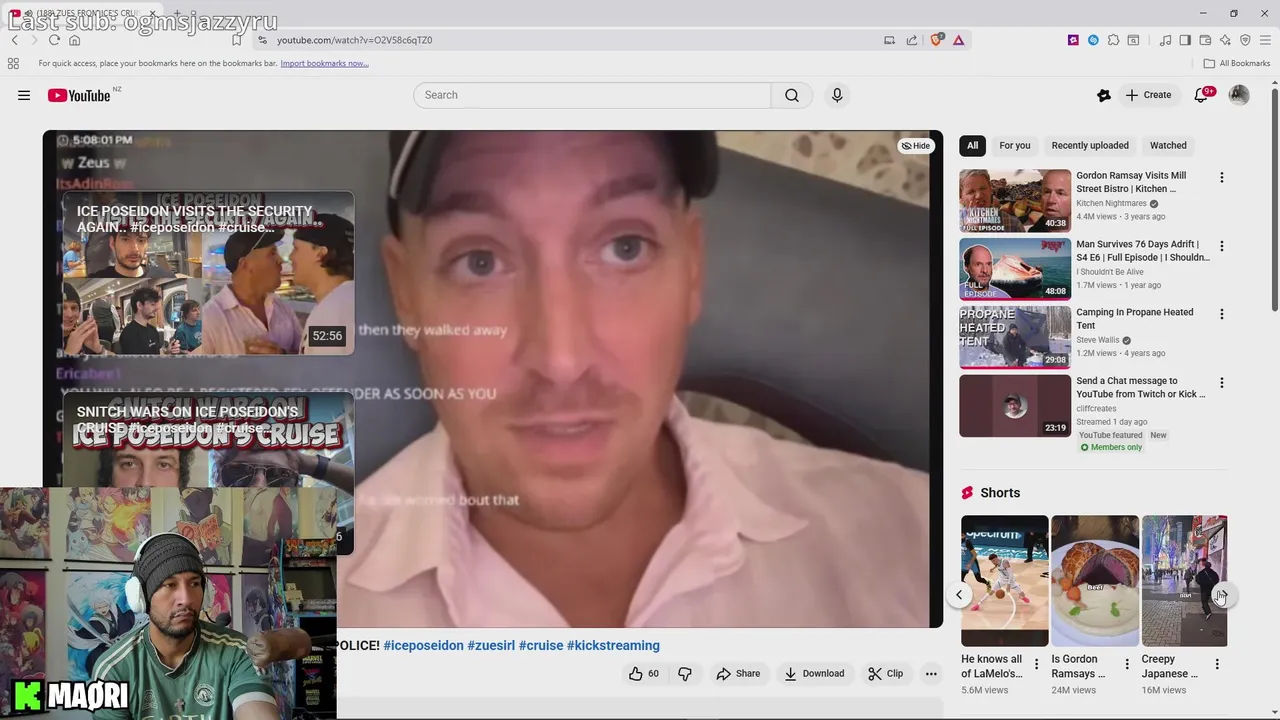Open a new browser tab
This screenshot has width=1280, height=720.
pos(178,13)
